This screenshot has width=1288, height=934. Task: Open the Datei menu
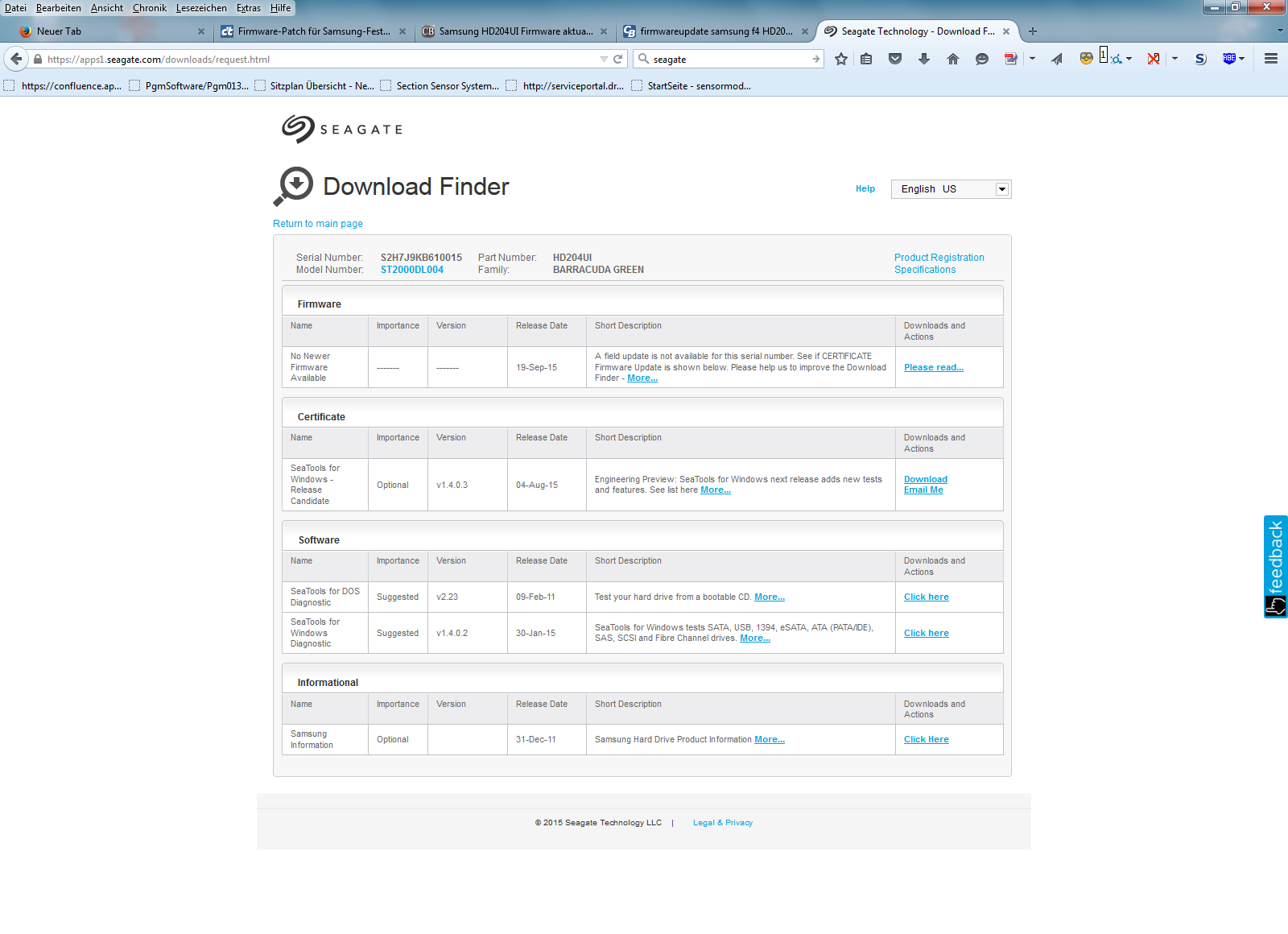(x=15, y=8)
